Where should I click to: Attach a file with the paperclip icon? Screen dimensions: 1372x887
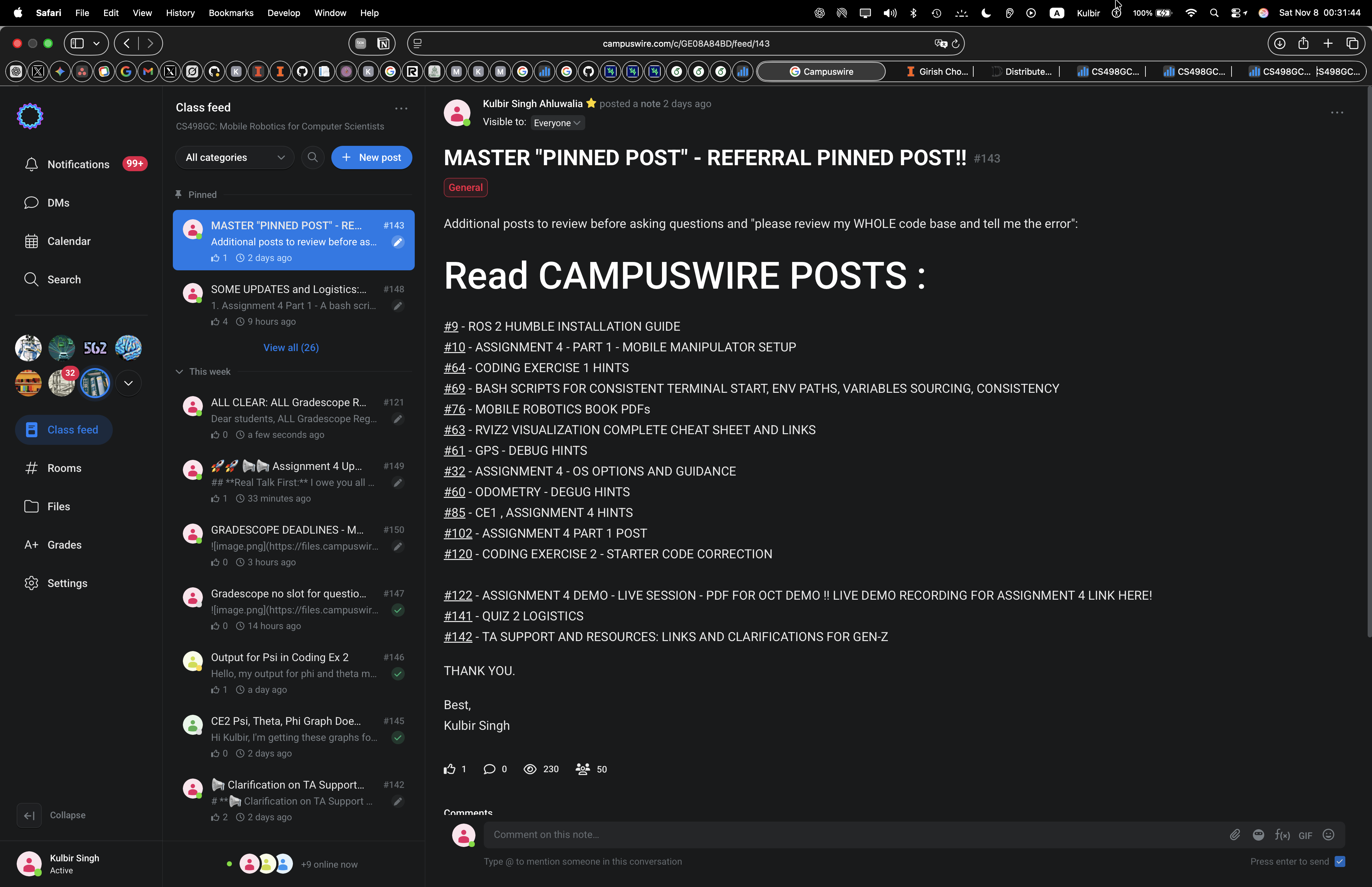pos(1235,835)
